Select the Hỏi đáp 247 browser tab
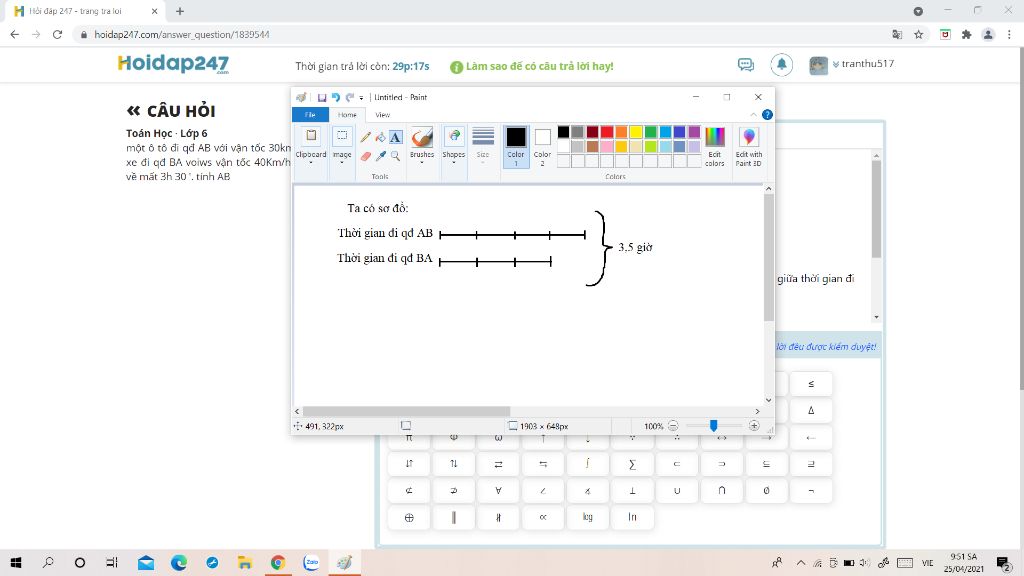The image size is (1024, 576). pos(84,11)
